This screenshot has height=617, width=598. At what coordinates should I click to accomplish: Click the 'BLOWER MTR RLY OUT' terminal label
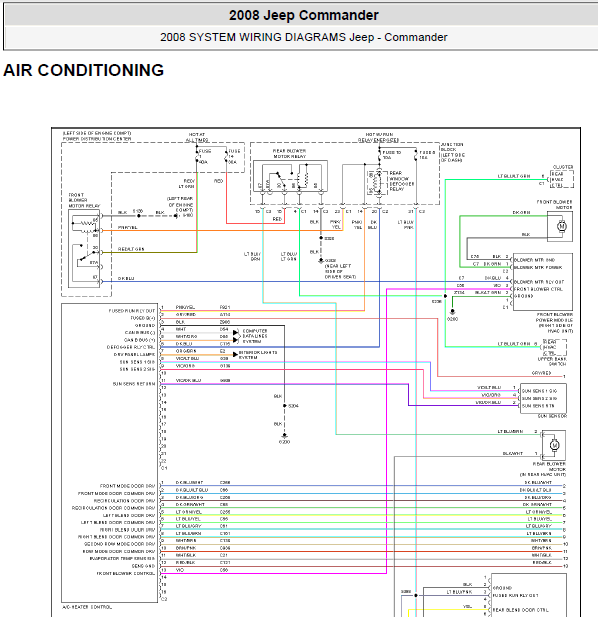click(539, 282)
